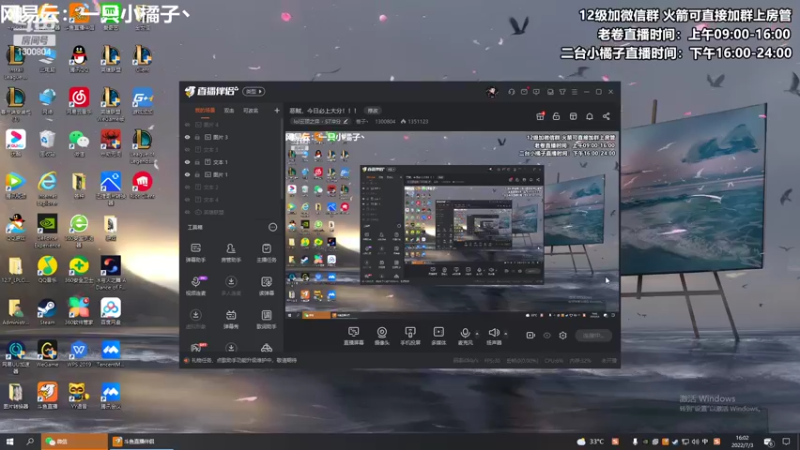Viewport: 800px width, 450px height.
Task: Open the stream settings gear icon
Action: coord(563,335)
